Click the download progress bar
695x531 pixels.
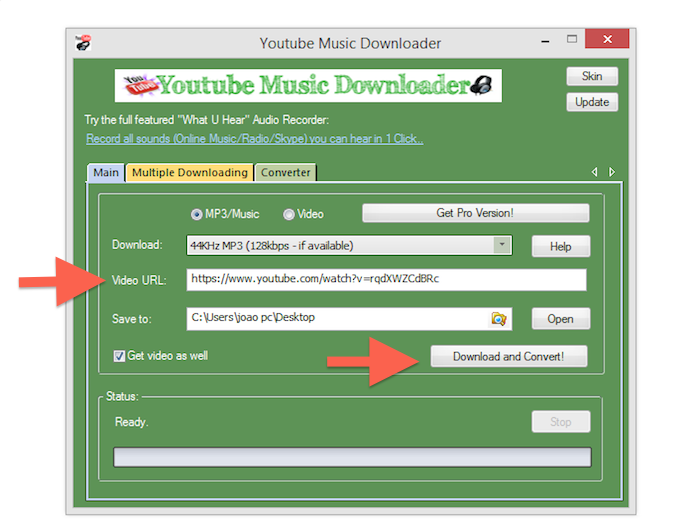click(x=352, y=457)
